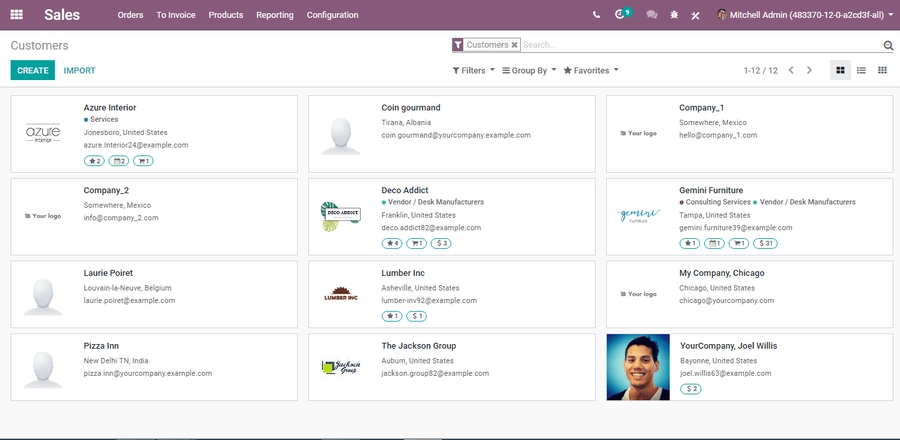Click the $ 31 badge on Gemini Furniture
The width and height of the screenshot is (900, 440).
point(765,244)
